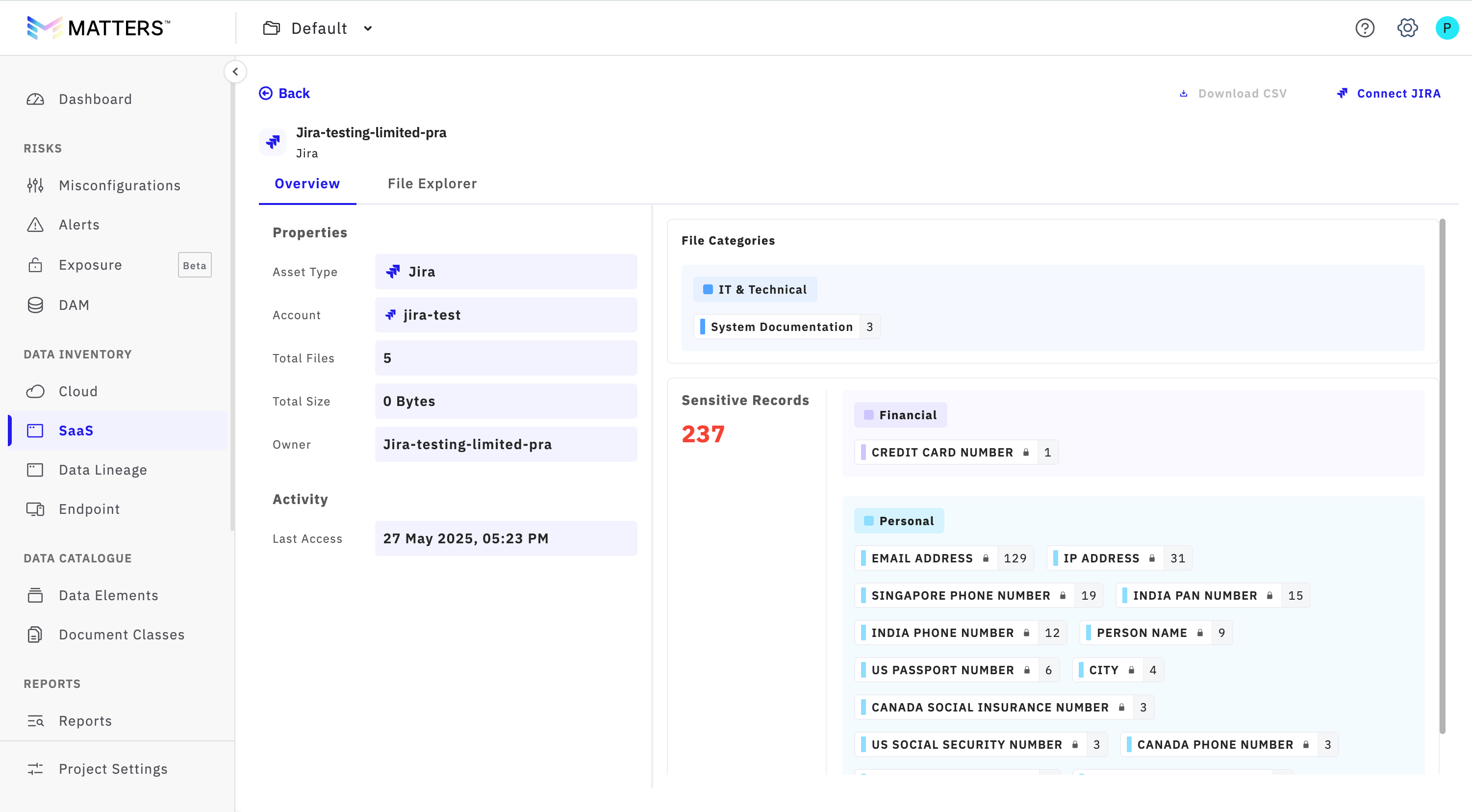Navigate to DAM
Viewport: 1472px width, 812px height.
tap(118, 305)
